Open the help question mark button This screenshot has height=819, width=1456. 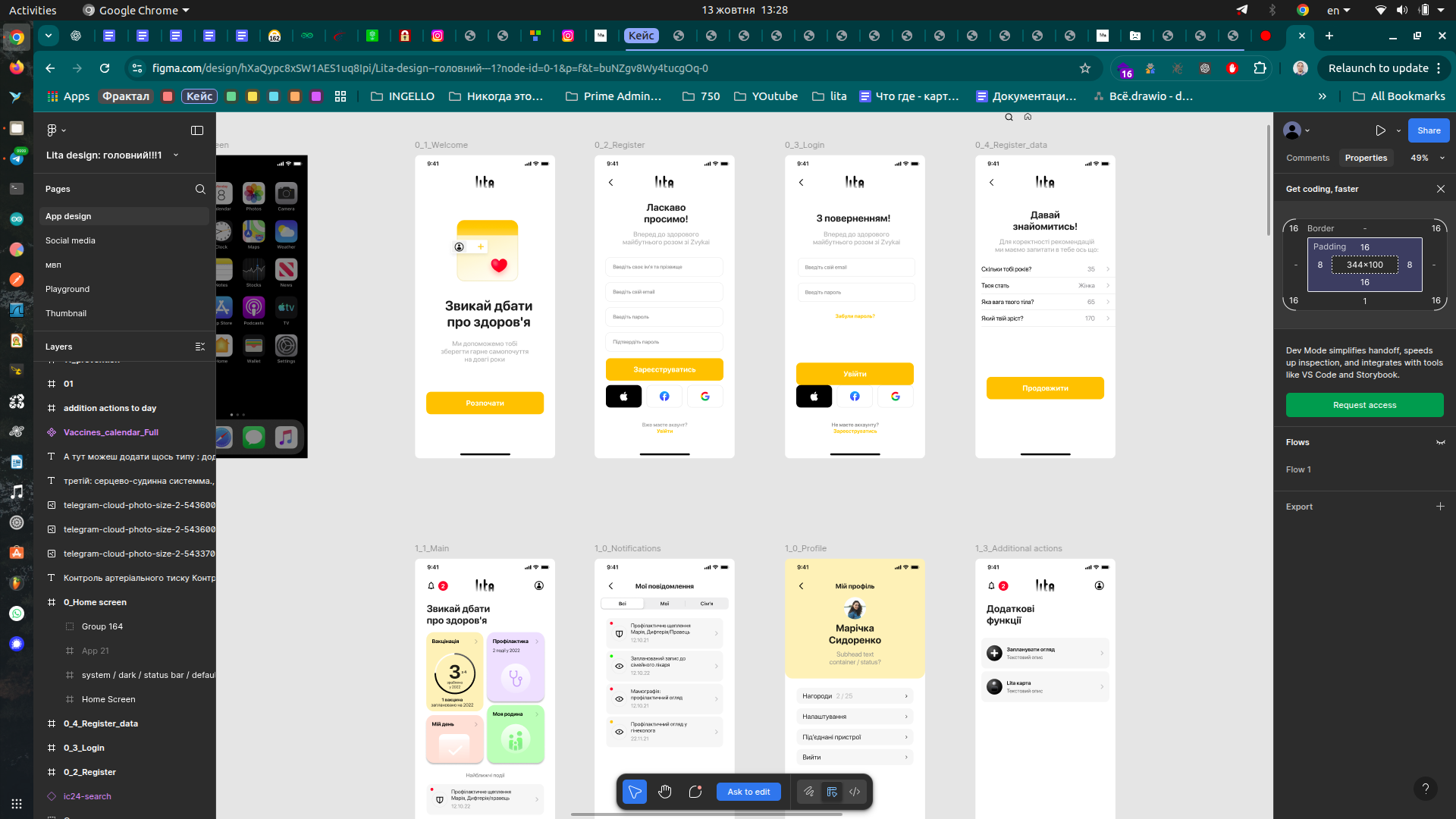click(x=1425, y=789)
